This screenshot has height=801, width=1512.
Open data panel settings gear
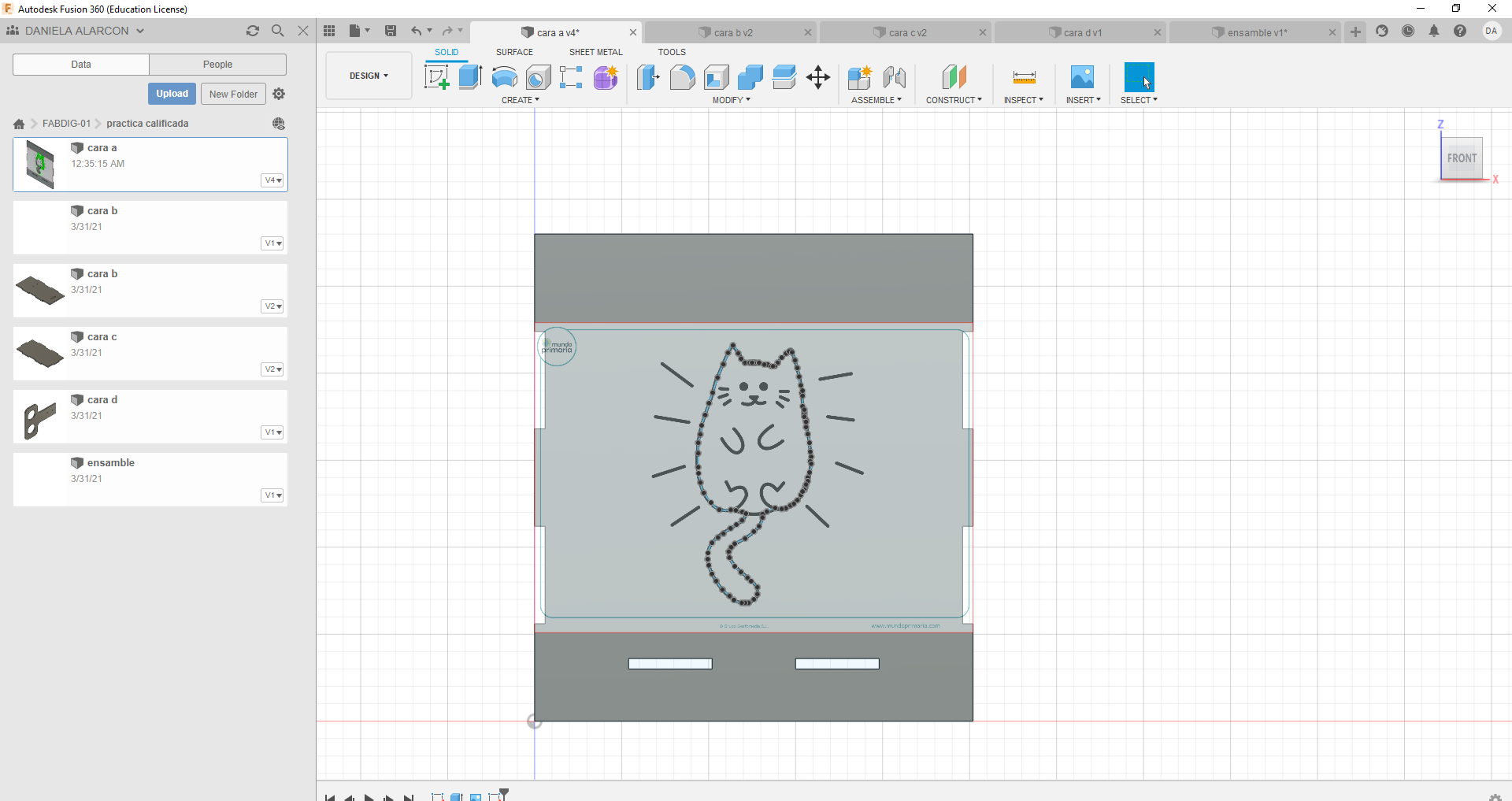(279, 94)
